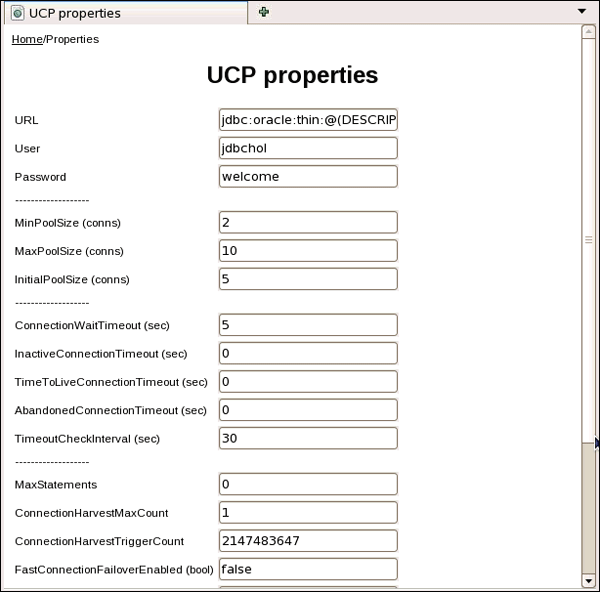The width and height of the screenshot is (600, 592).
Task: Select the InactiveConnectionTimeout text box
Action: pos(308,353)
